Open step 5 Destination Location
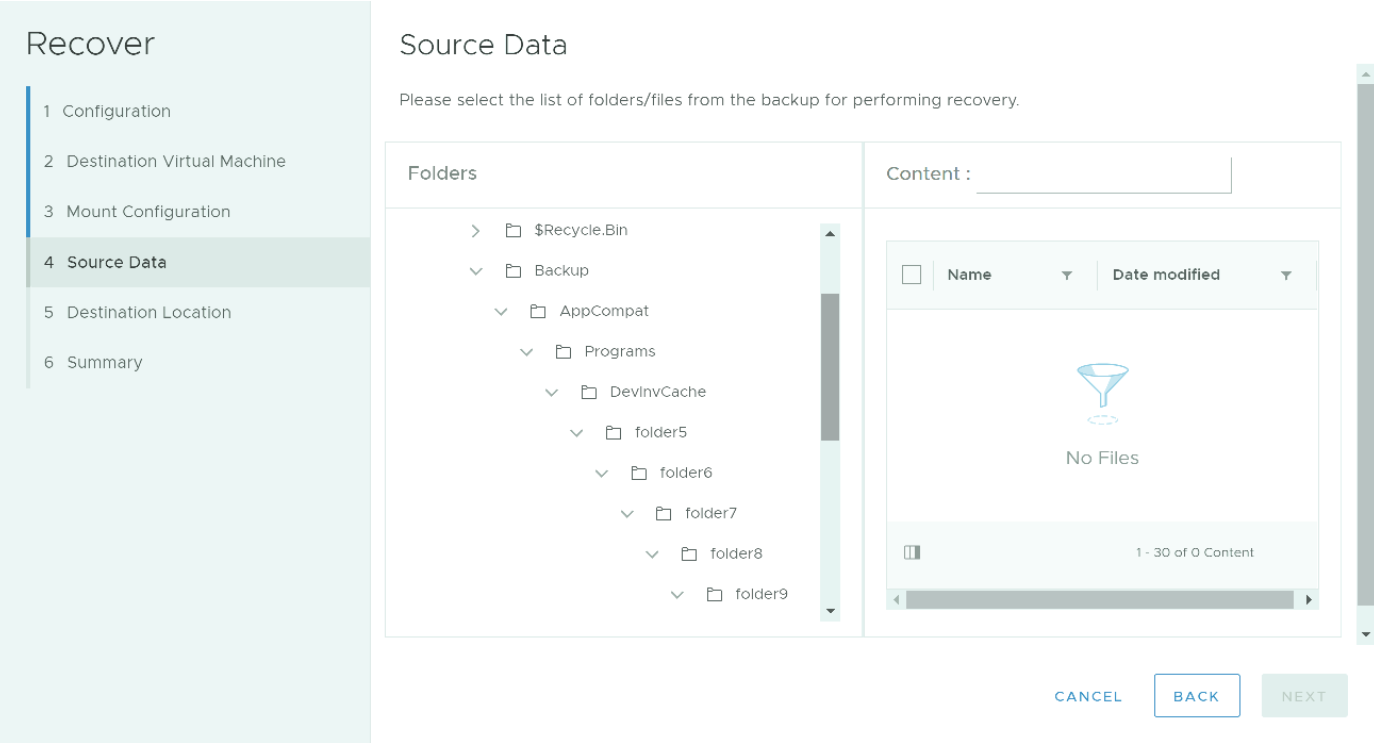This screenshot has height=743, width=1374. 148,312
